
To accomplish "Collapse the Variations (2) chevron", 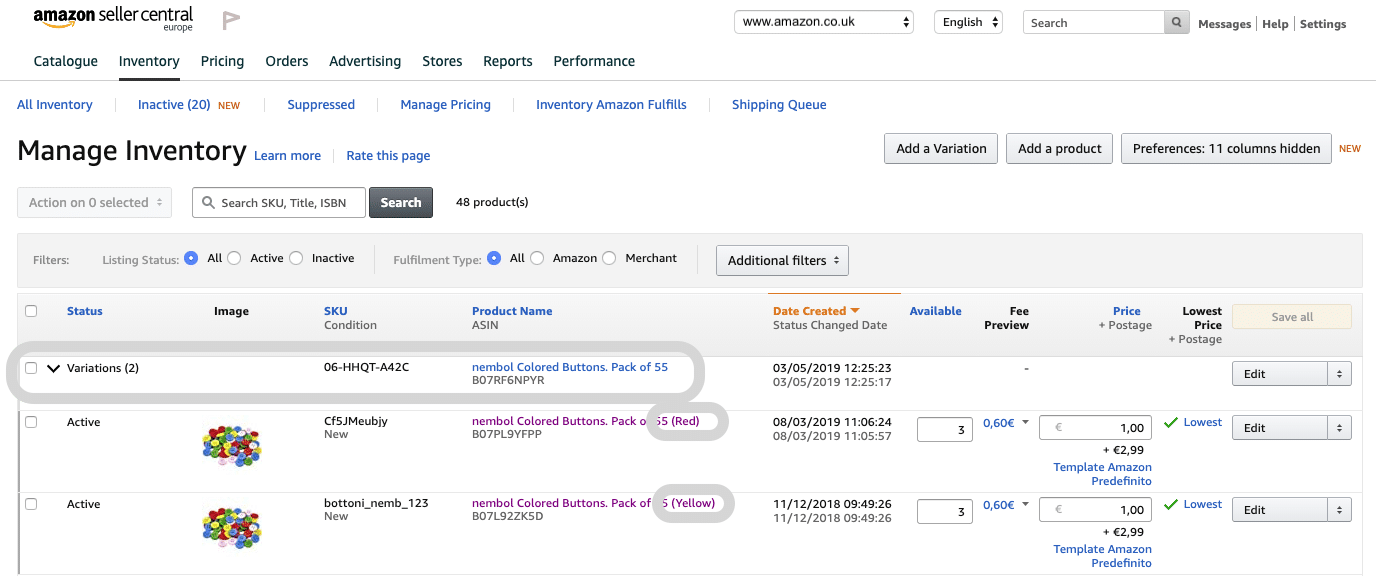I will tap(54, 368).
